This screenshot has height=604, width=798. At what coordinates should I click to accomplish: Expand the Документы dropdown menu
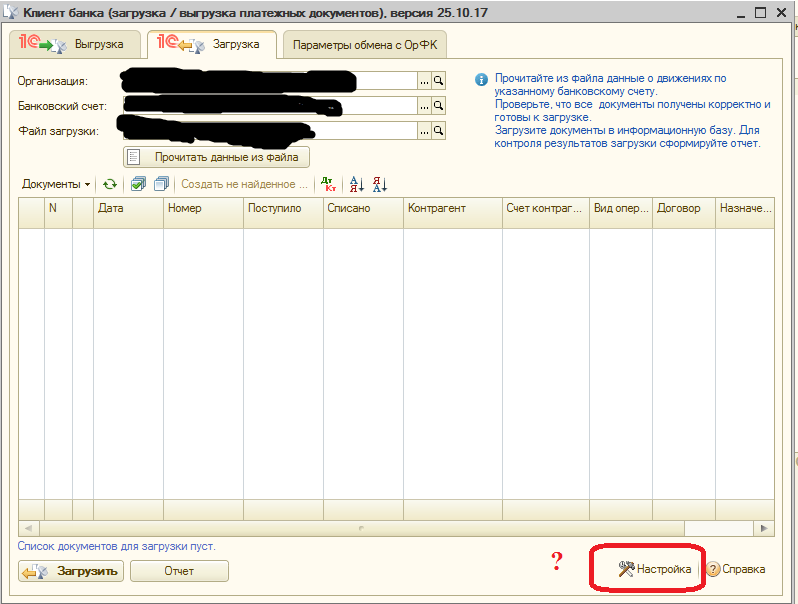(56, 184)
